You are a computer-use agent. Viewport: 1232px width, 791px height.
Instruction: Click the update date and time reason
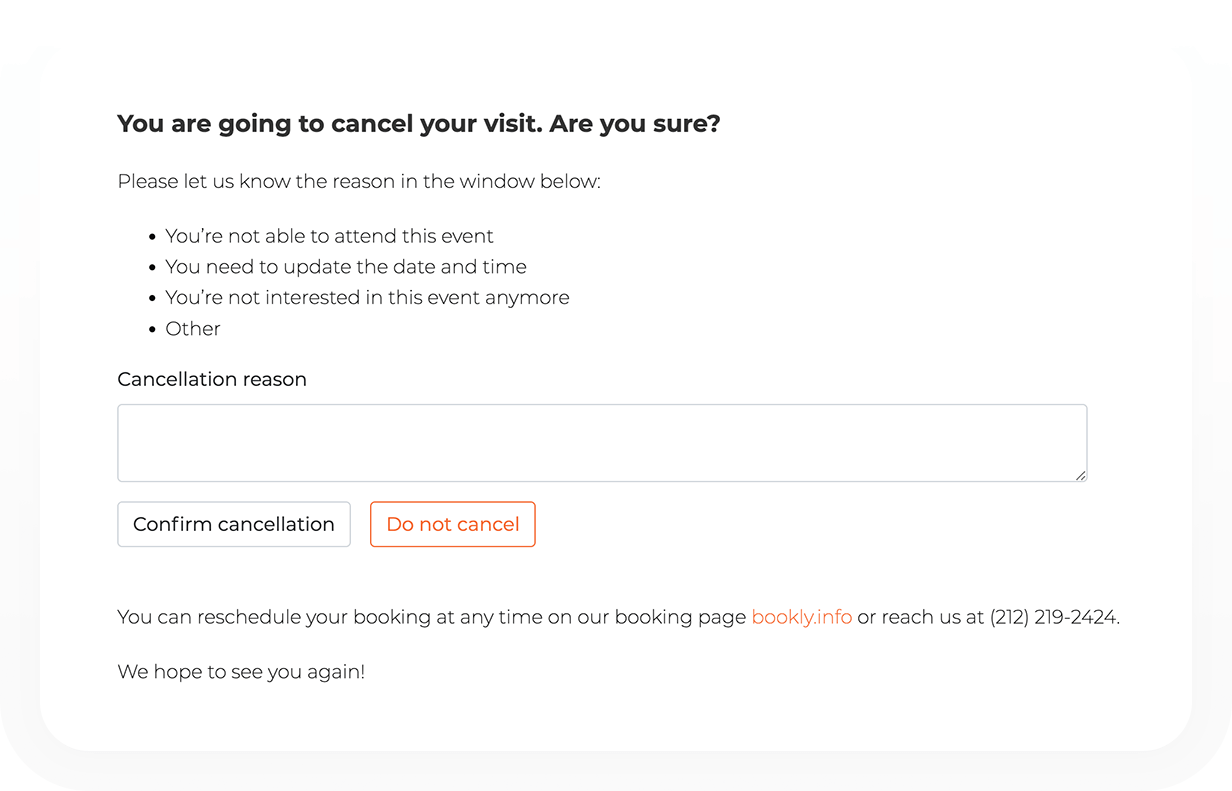click(x=346, y=267)
